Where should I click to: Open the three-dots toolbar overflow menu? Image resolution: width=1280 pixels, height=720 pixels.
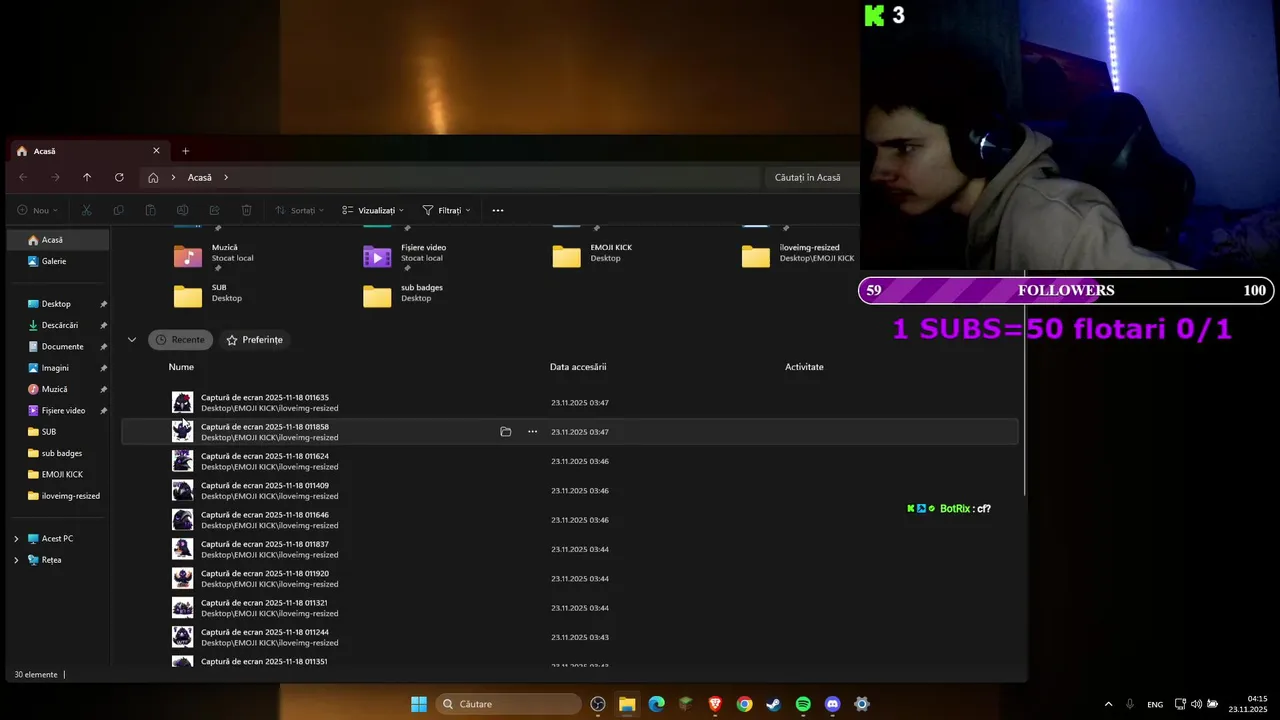[x=498, y=210]
